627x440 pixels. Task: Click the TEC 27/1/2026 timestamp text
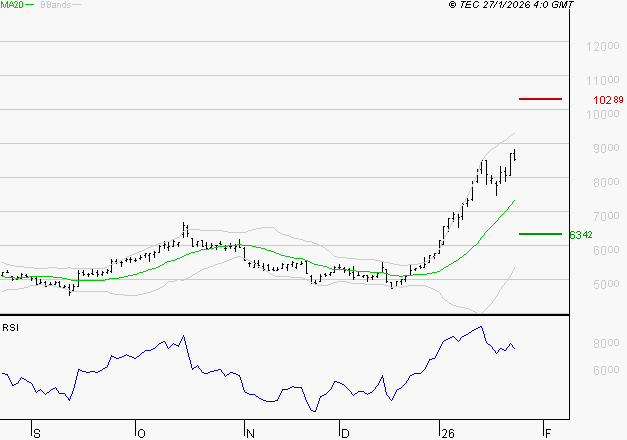click(511, 5)
